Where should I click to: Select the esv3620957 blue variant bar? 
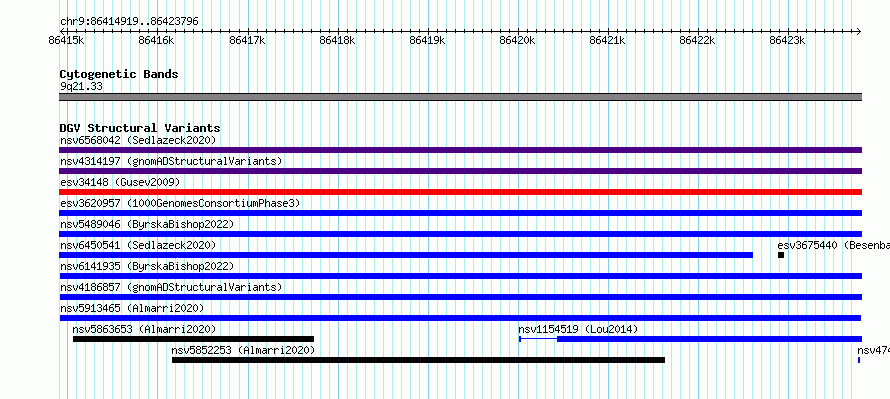[x=460, y=213]
